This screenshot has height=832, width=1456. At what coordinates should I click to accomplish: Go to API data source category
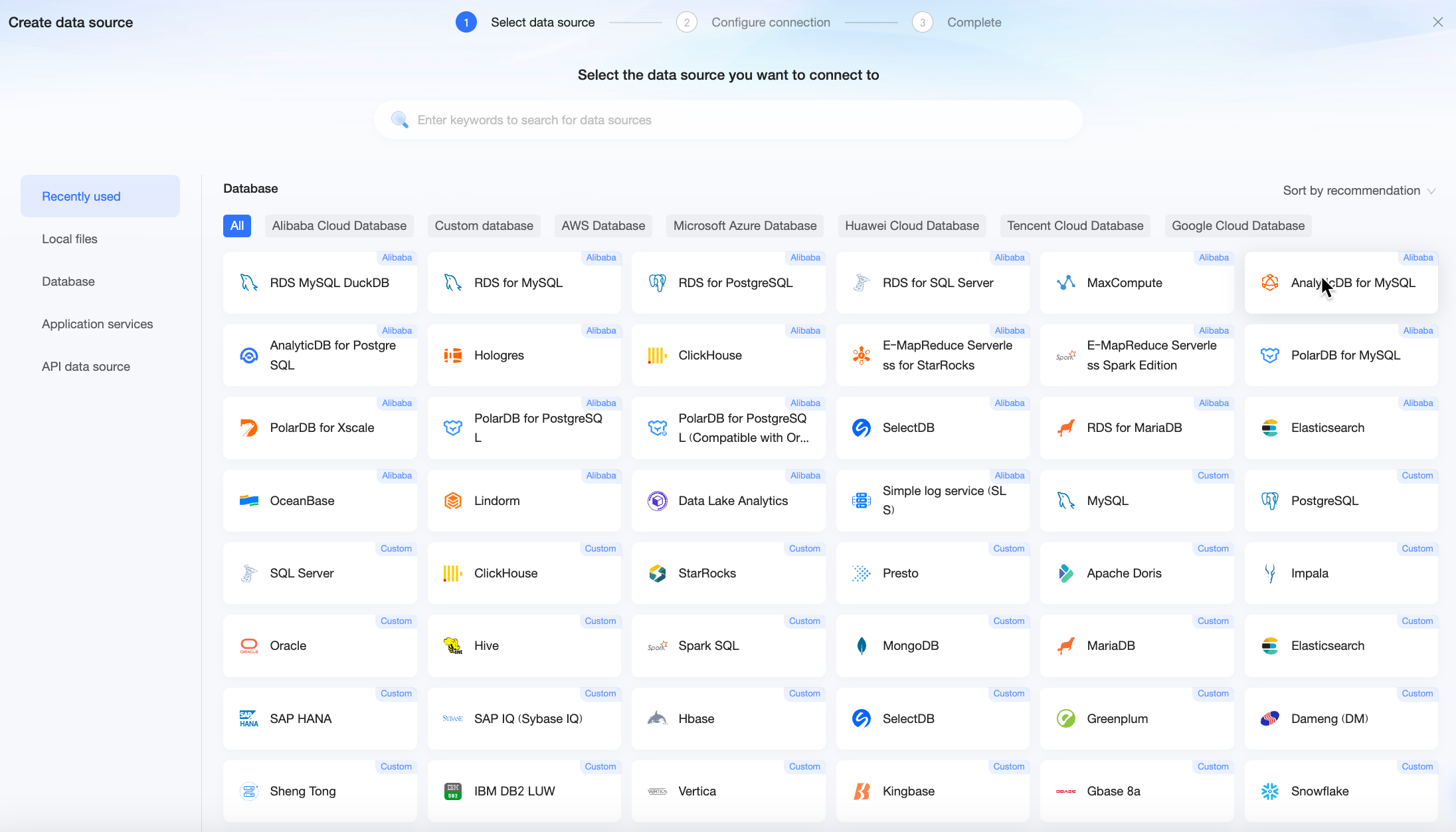86,367
